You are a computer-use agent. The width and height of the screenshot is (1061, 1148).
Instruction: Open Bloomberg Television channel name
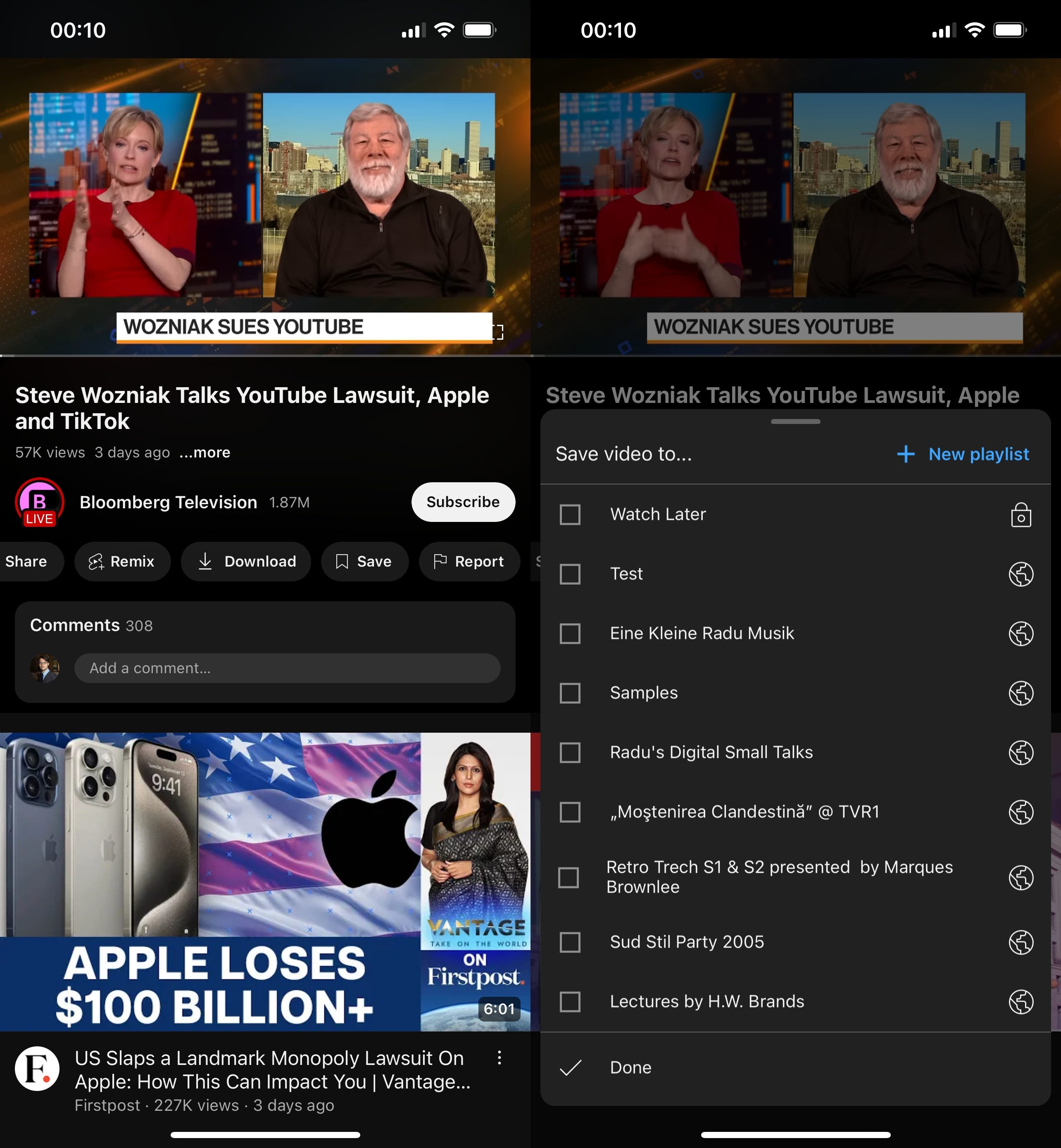(168, 503)
